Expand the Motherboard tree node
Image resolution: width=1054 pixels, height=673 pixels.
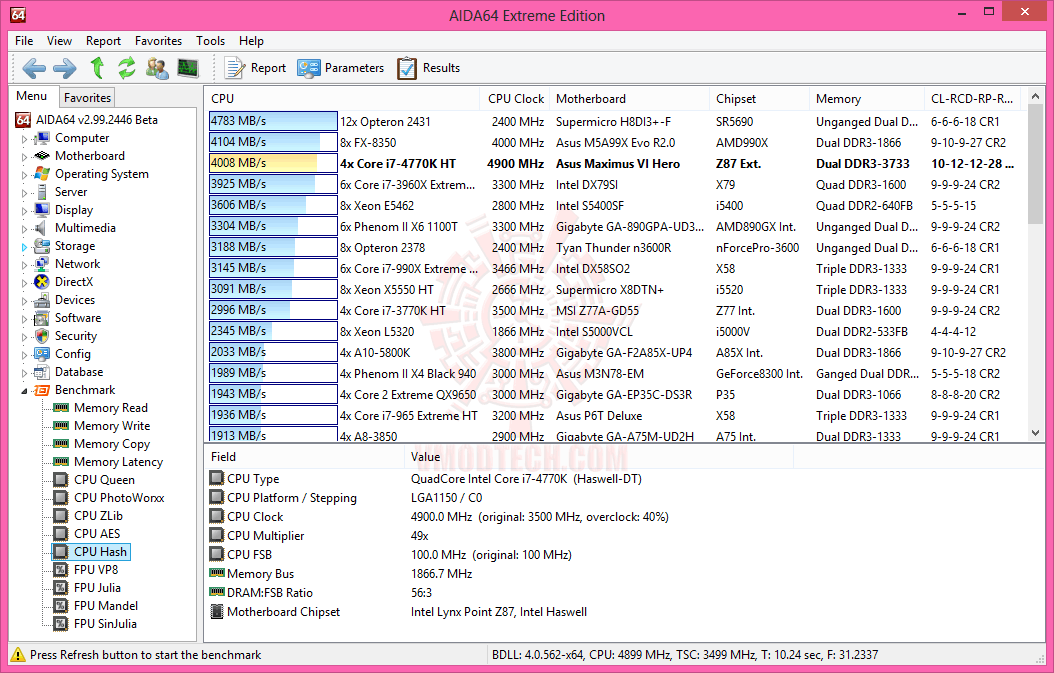[x=25, y=157]
